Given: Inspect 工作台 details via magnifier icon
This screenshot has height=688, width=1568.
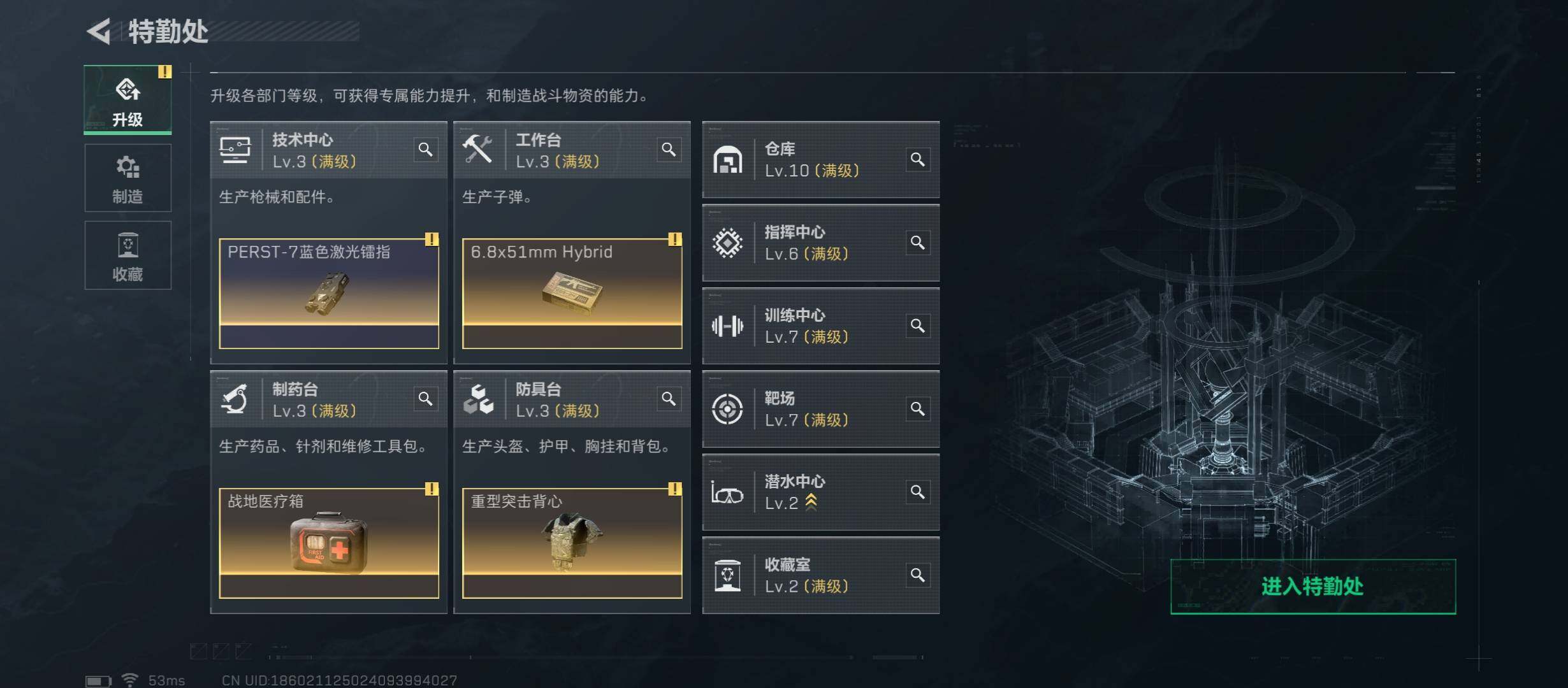Looking at the screenshot, I should (x=669, y=150).
